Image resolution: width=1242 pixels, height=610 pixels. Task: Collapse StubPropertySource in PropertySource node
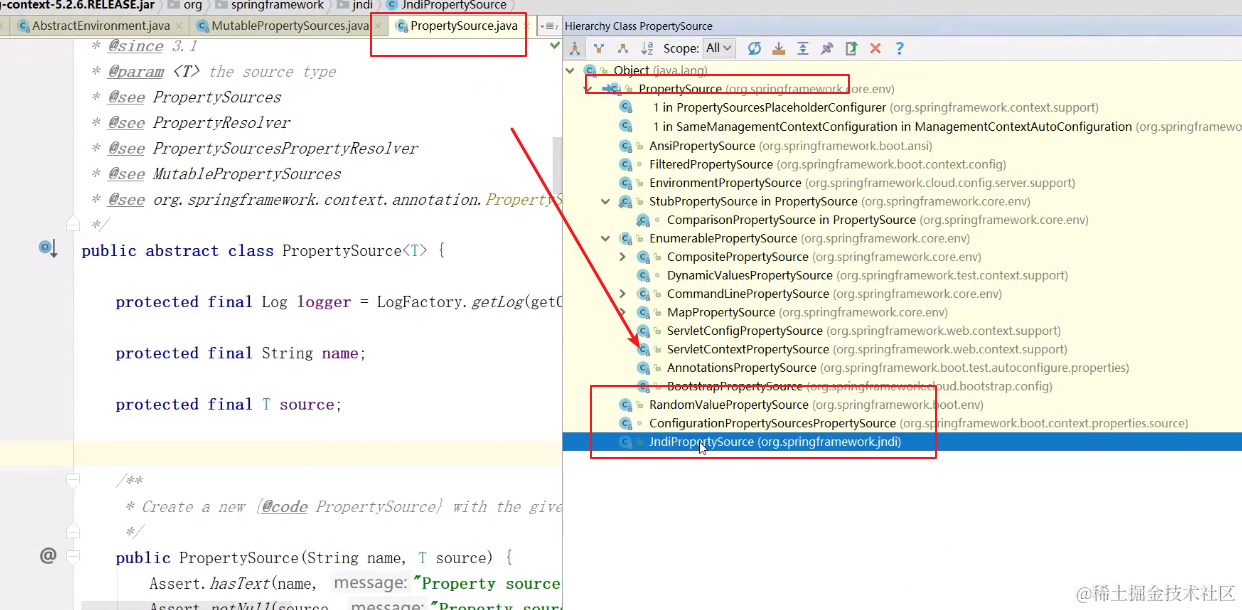click(606, 201)
